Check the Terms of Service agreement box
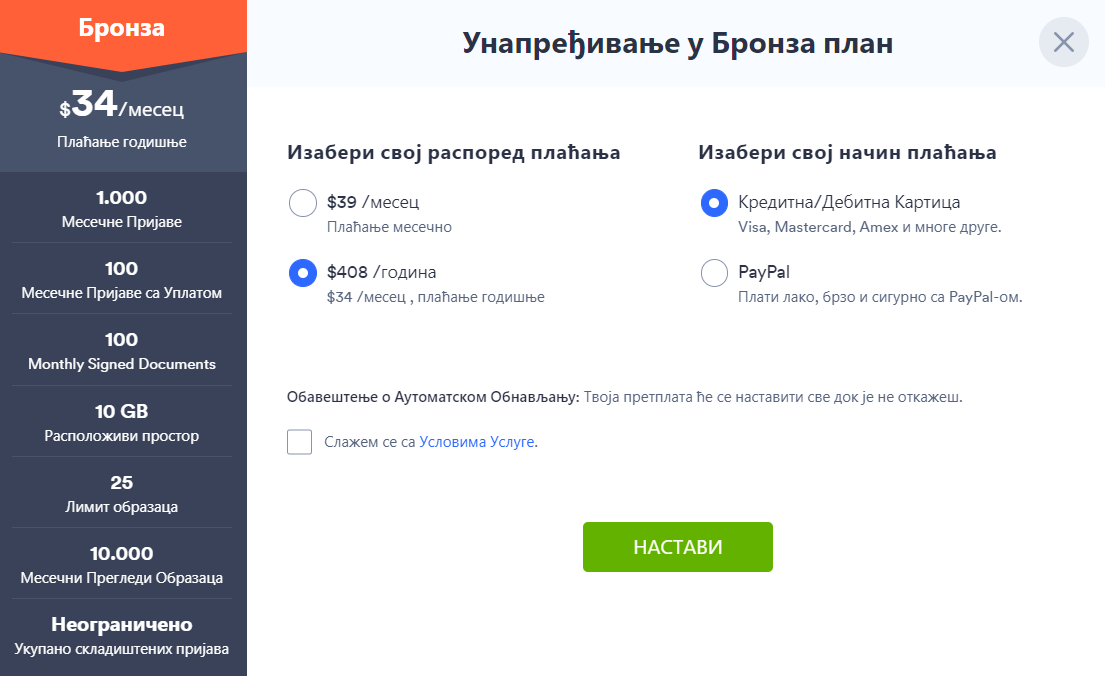This screenshot has height=676, width=1105. click(299, 442)
